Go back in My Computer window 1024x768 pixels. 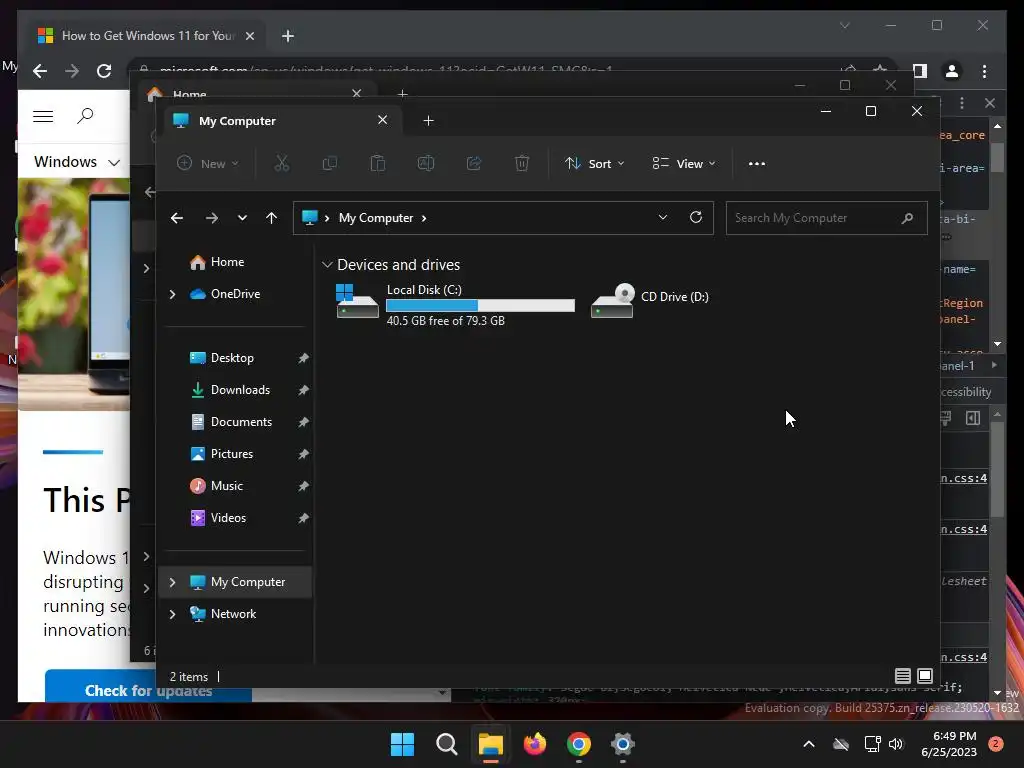coord(177,218)
